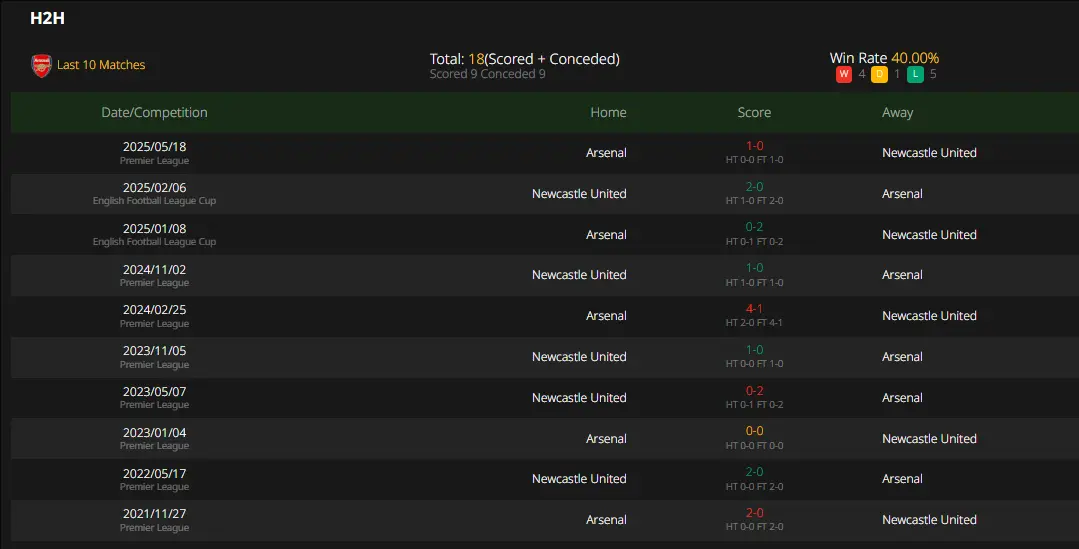This screenshot has width=1079, height=549.
Task: Open the Last 10 Matches link
Action: pos(101,65)
